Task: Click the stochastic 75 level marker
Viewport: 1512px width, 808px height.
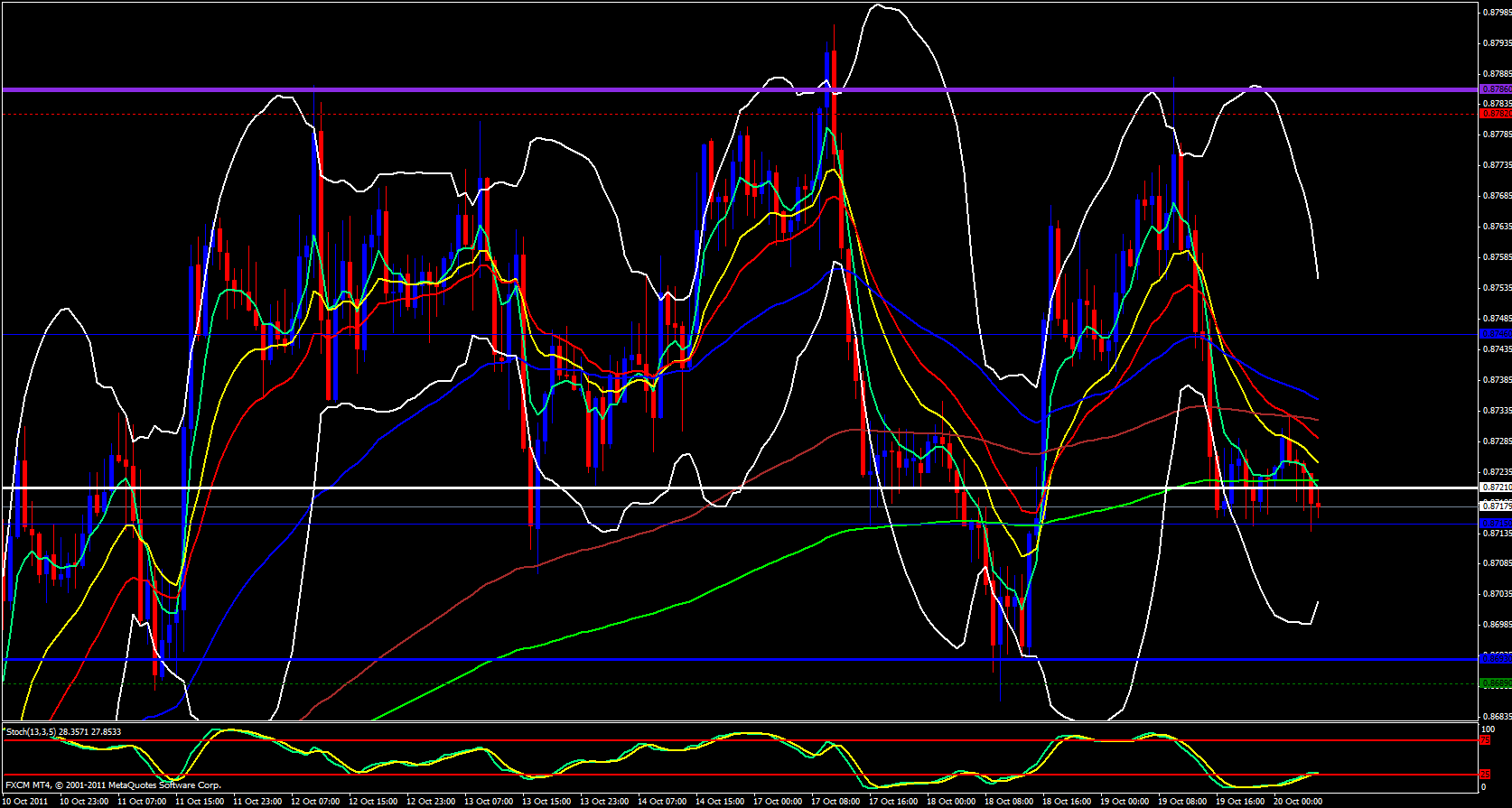Action: pyautogui.click(x=1484, y=740)
